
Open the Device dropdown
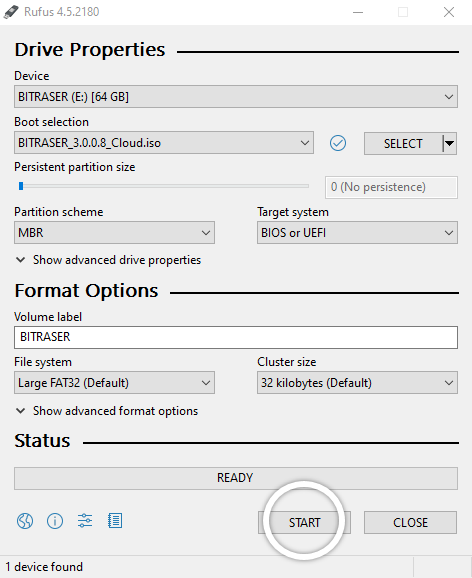click(x=236, y=97)
